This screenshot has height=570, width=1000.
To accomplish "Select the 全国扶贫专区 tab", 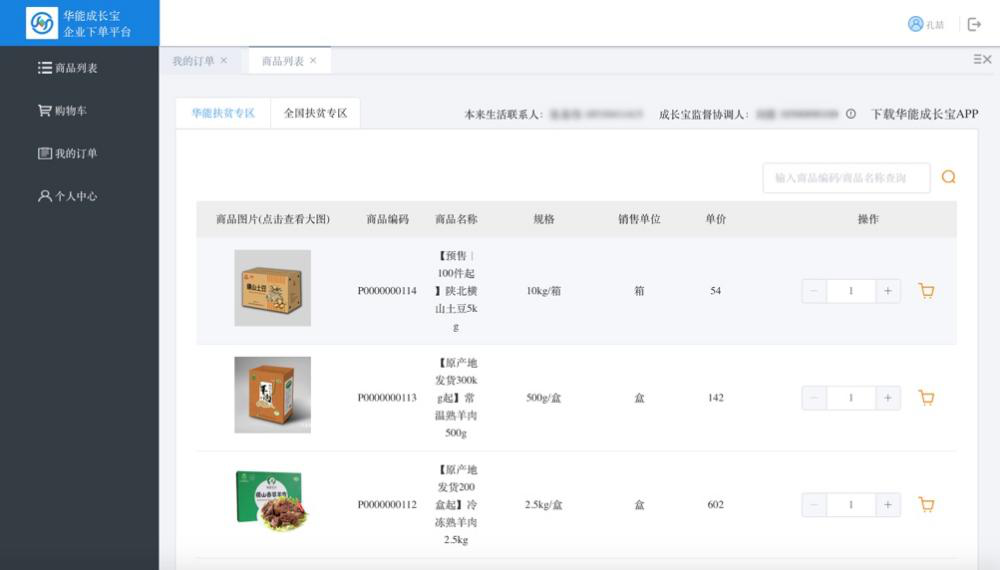I will (x=316, y=113).
